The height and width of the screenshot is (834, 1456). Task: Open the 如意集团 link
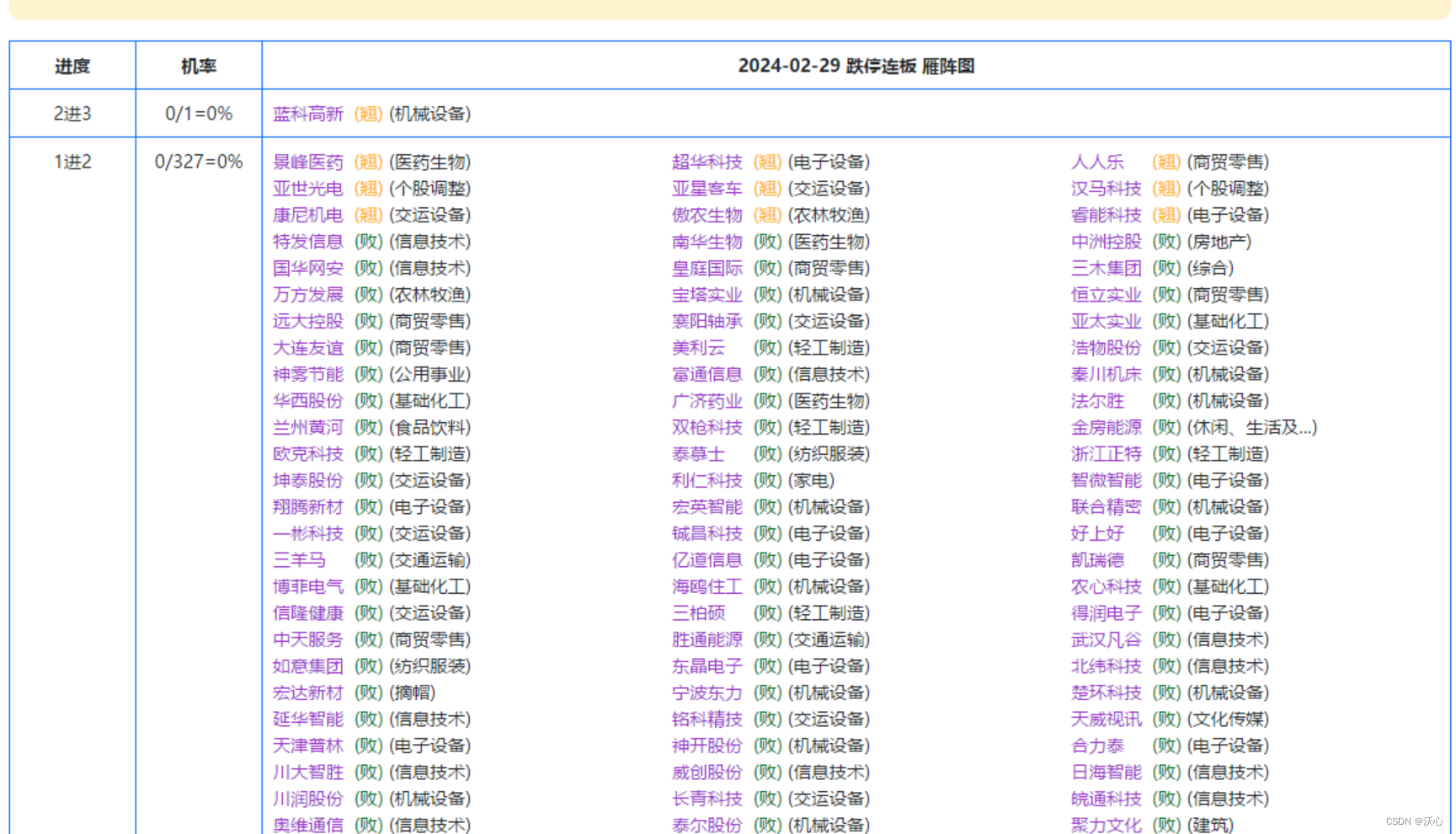click(308, 666)
